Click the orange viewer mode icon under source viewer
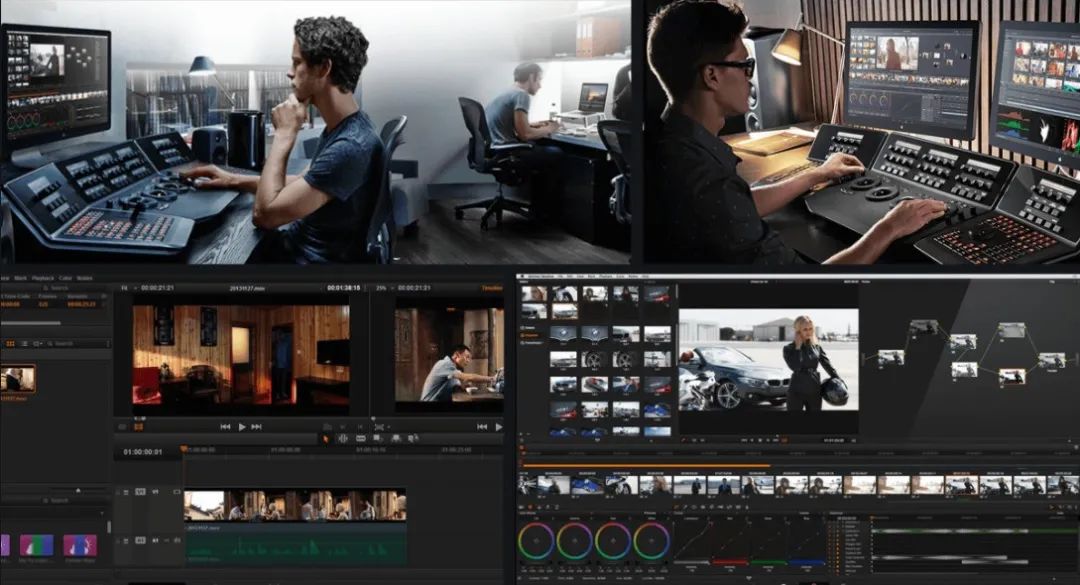Viewport: 1080px width, 585px height. (138, 427)
